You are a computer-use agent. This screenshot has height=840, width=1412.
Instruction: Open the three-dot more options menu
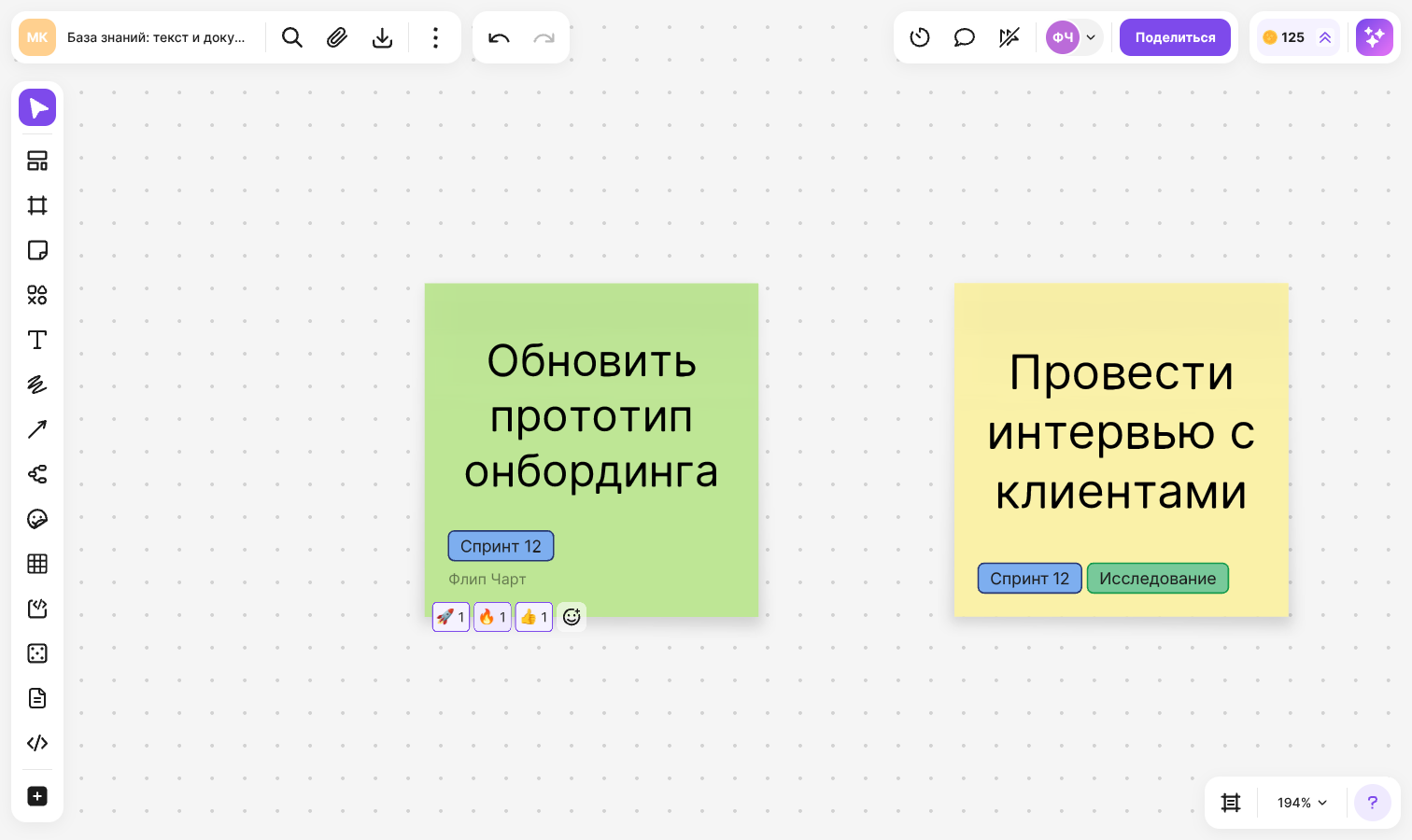click(435, 37)
